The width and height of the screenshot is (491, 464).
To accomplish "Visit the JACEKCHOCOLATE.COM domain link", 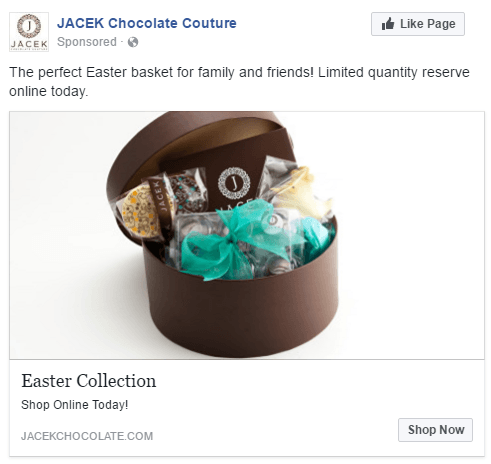I will click(x=87, y=436).
